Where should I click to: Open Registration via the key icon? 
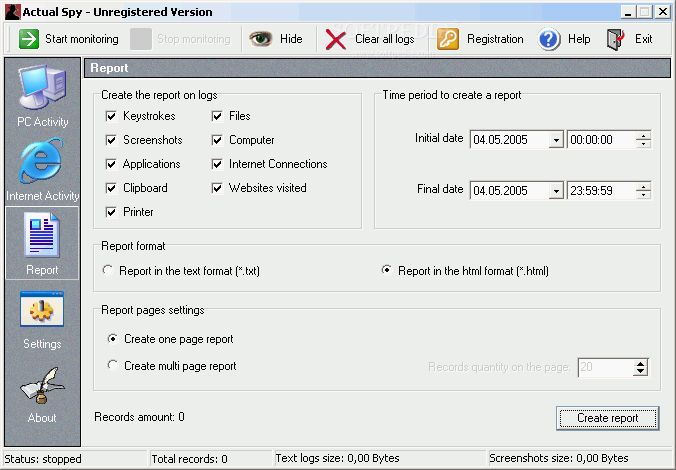[x=448, y=39]
